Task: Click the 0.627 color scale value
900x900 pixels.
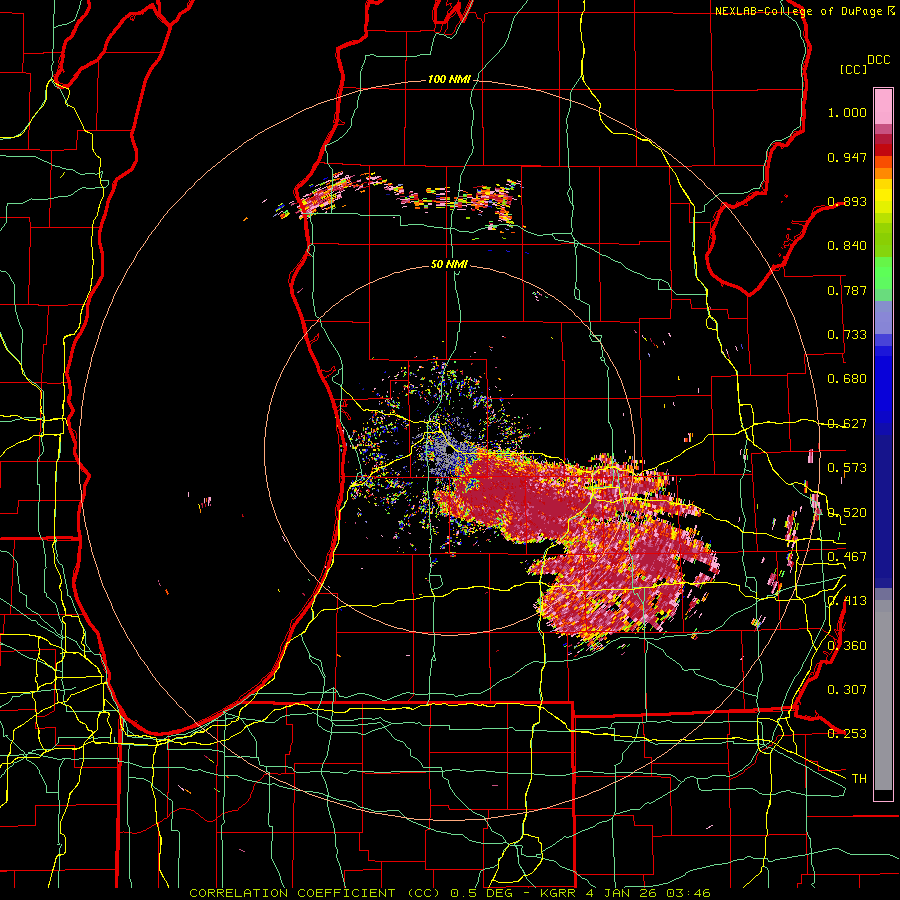Action: point(847,424)
